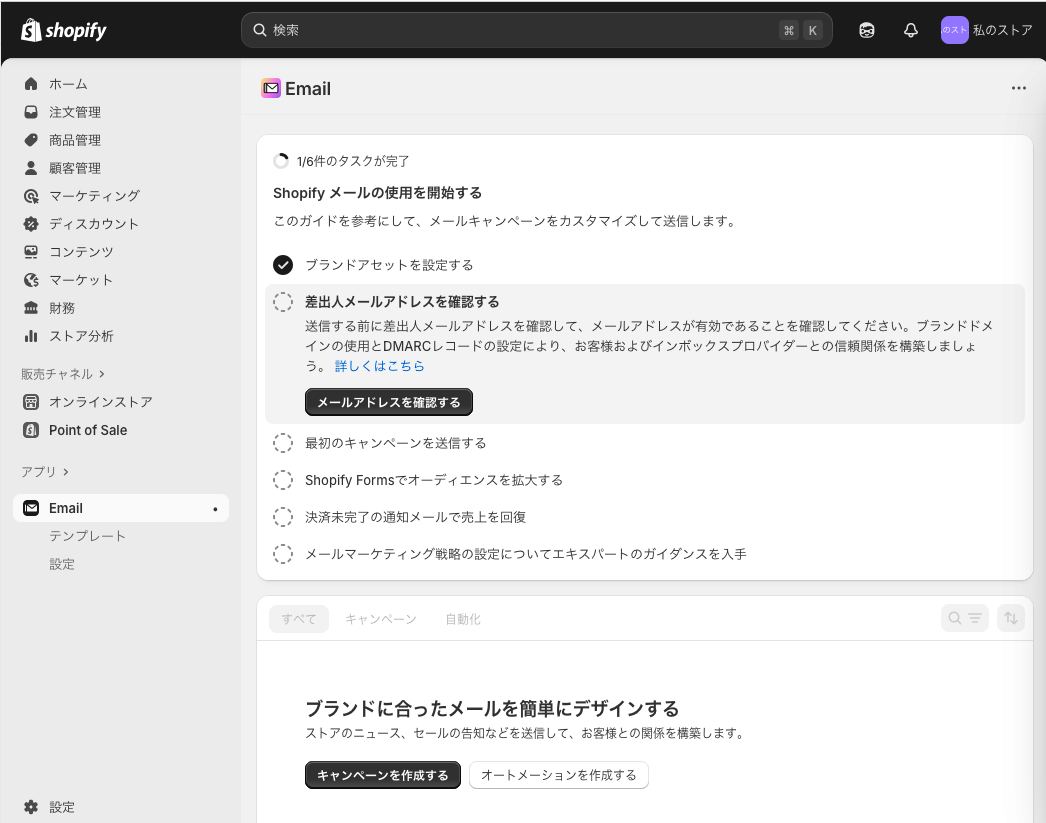Expand 最初のキャンペーンを送信する task

pos(396,444)
